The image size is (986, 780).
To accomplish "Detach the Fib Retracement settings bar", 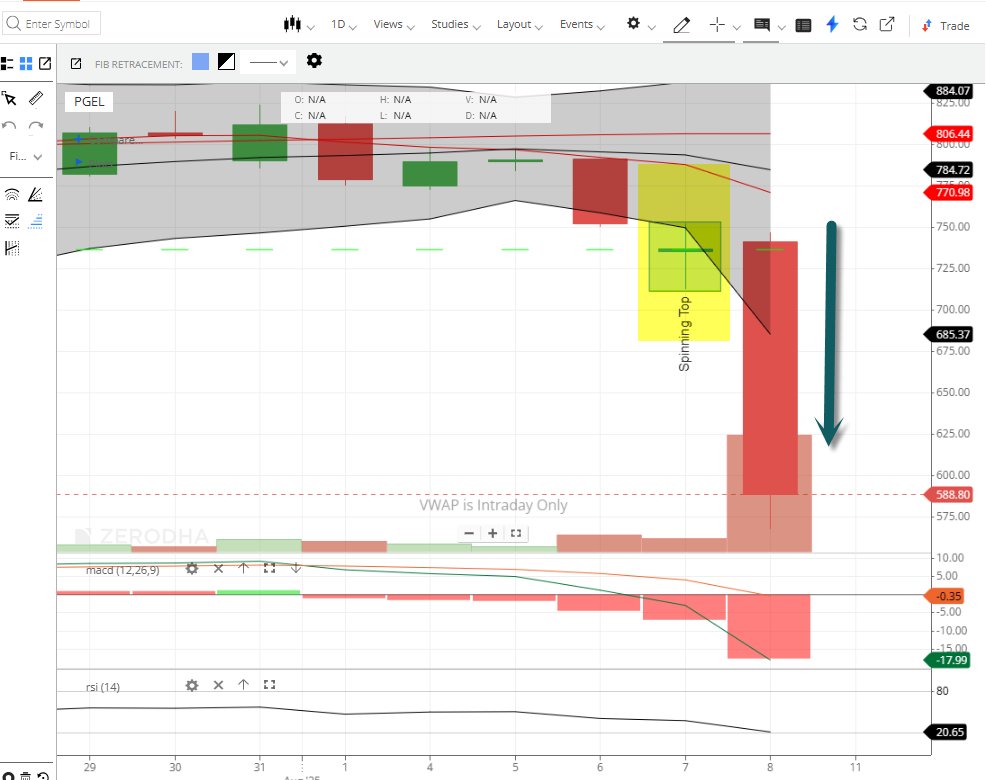I will pyautogui.click(x=76, y=64).
